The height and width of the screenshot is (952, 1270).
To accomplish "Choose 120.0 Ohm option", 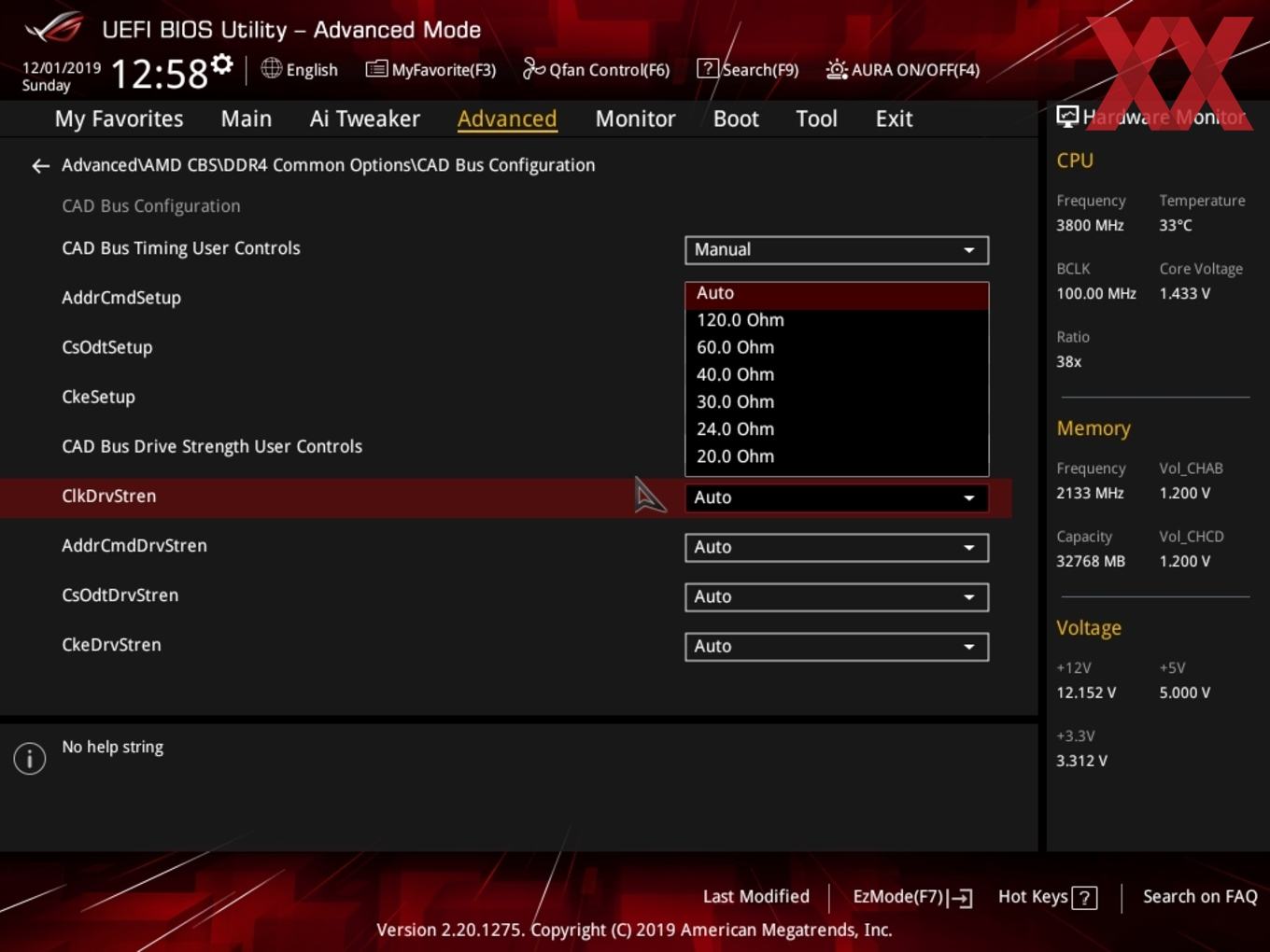I will point(837,320).
